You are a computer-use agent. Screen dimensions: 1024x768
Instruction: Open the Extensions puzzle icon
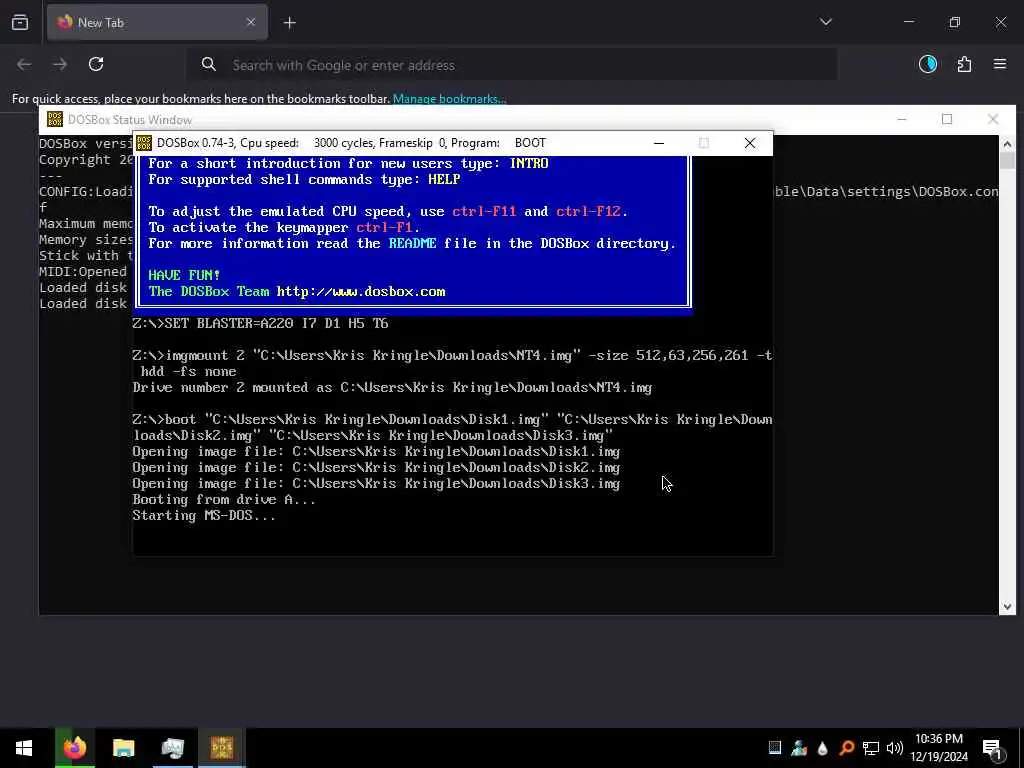964,64
